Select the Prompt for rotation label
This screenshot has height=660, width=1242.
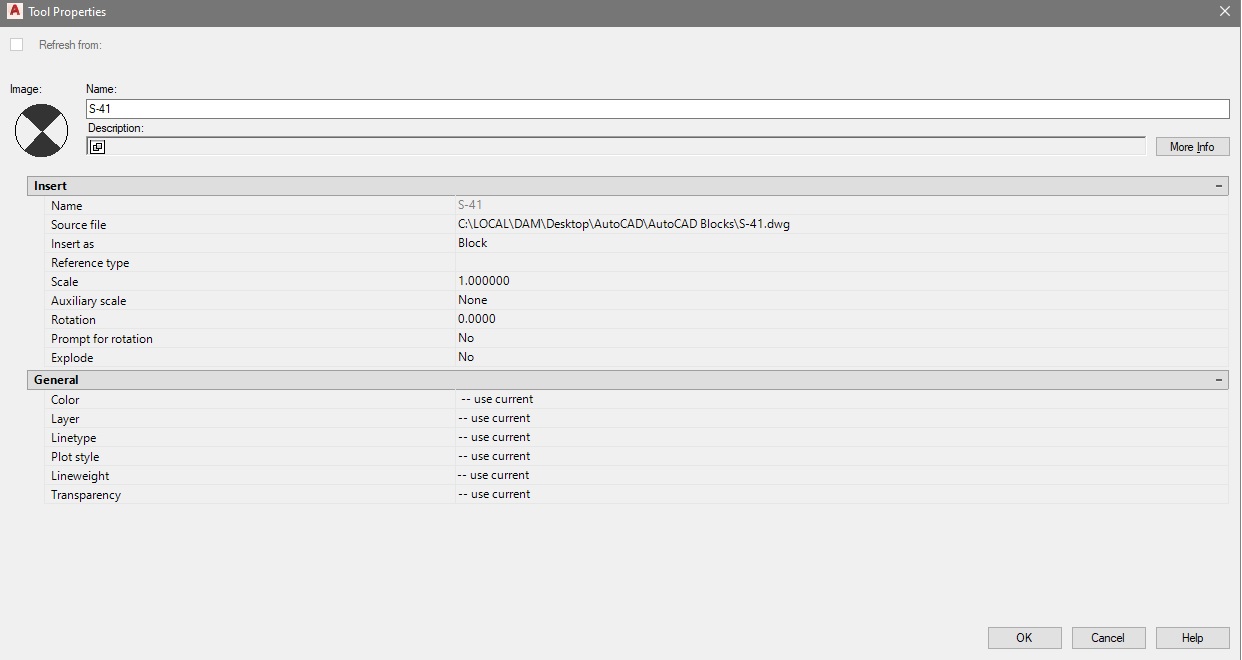[102, 339]
